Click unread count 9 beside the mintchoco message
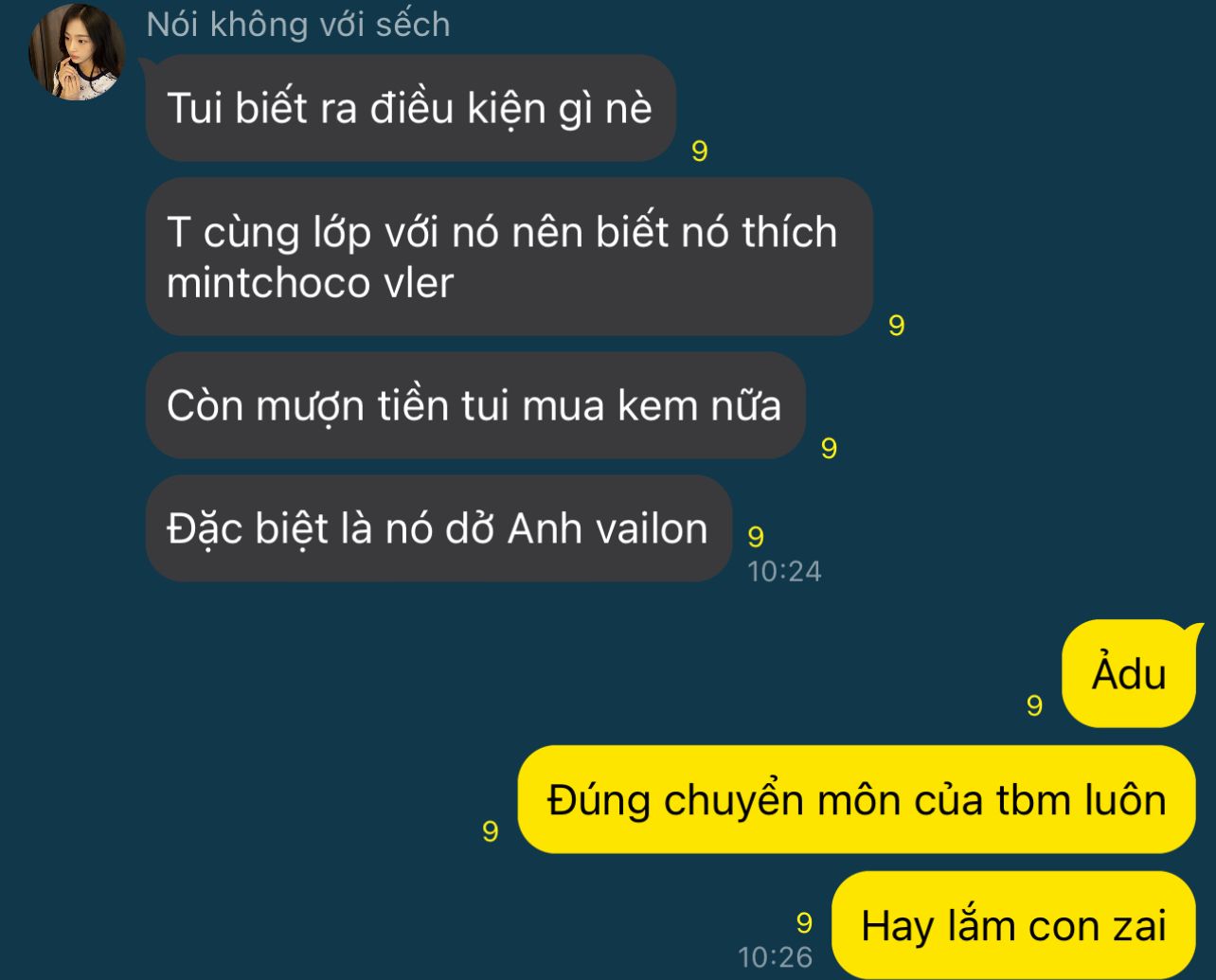Screen dimensions: 1216x980 (x=897, y=326)
